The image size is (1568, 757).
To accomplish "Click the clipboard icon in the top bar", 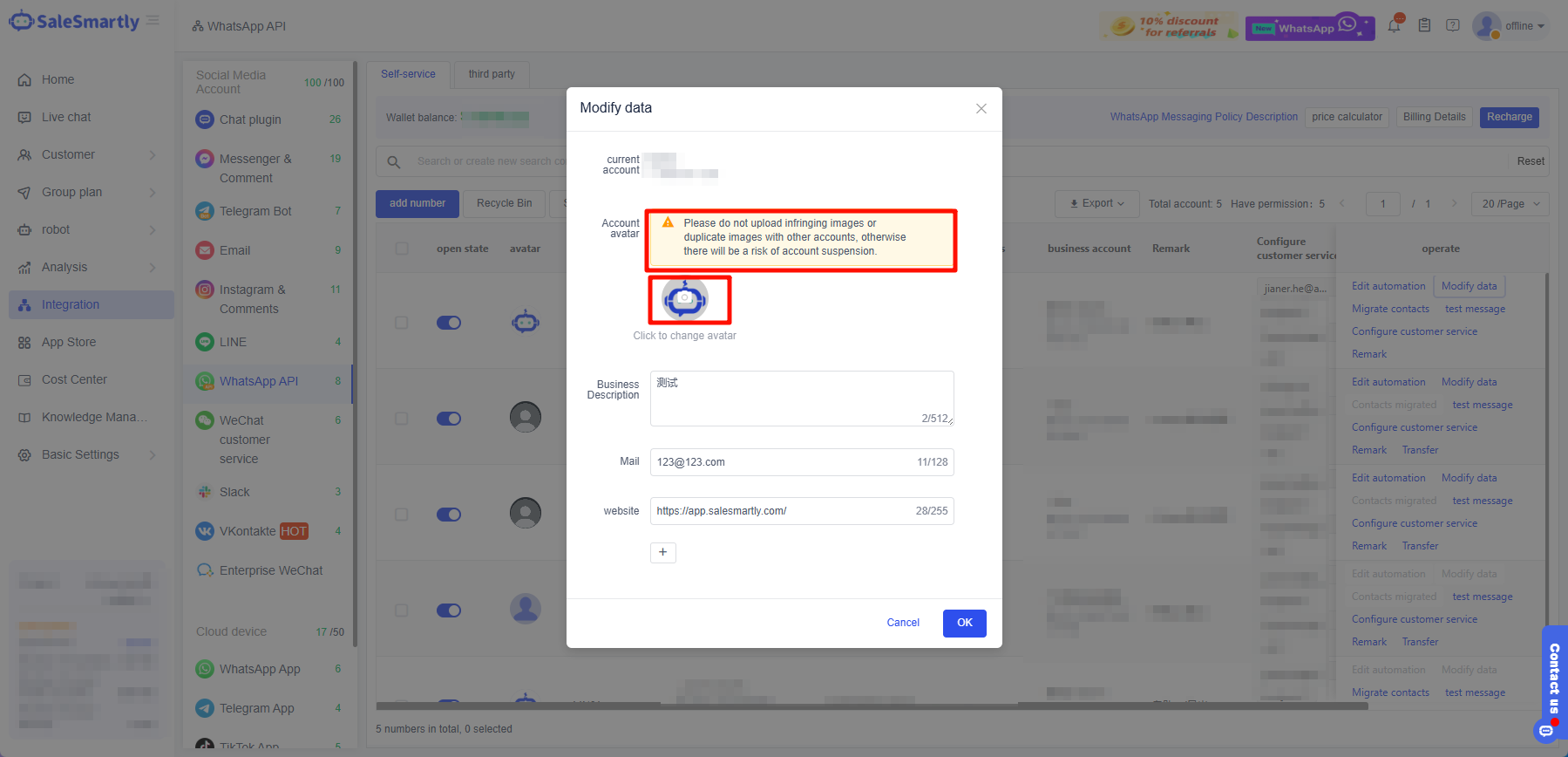I will [1424, 25].
